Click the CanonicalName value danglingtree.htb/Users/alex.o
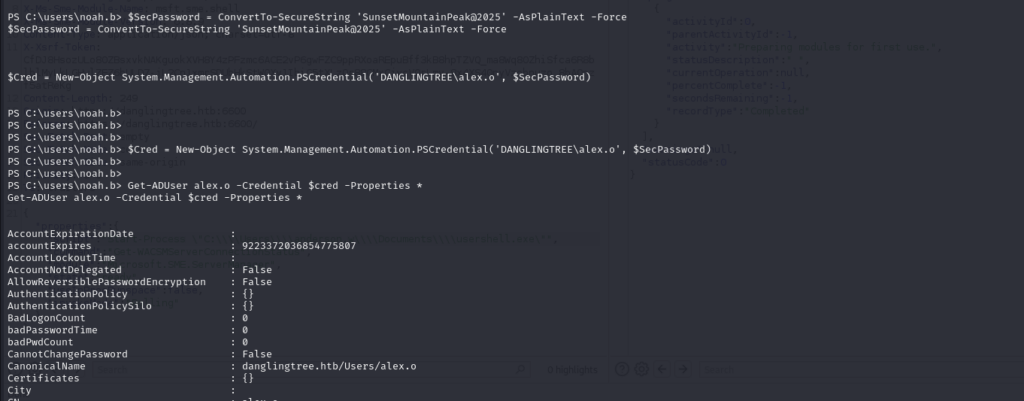The width and height of the screenshot is (1024, 401). coord(329,366)
